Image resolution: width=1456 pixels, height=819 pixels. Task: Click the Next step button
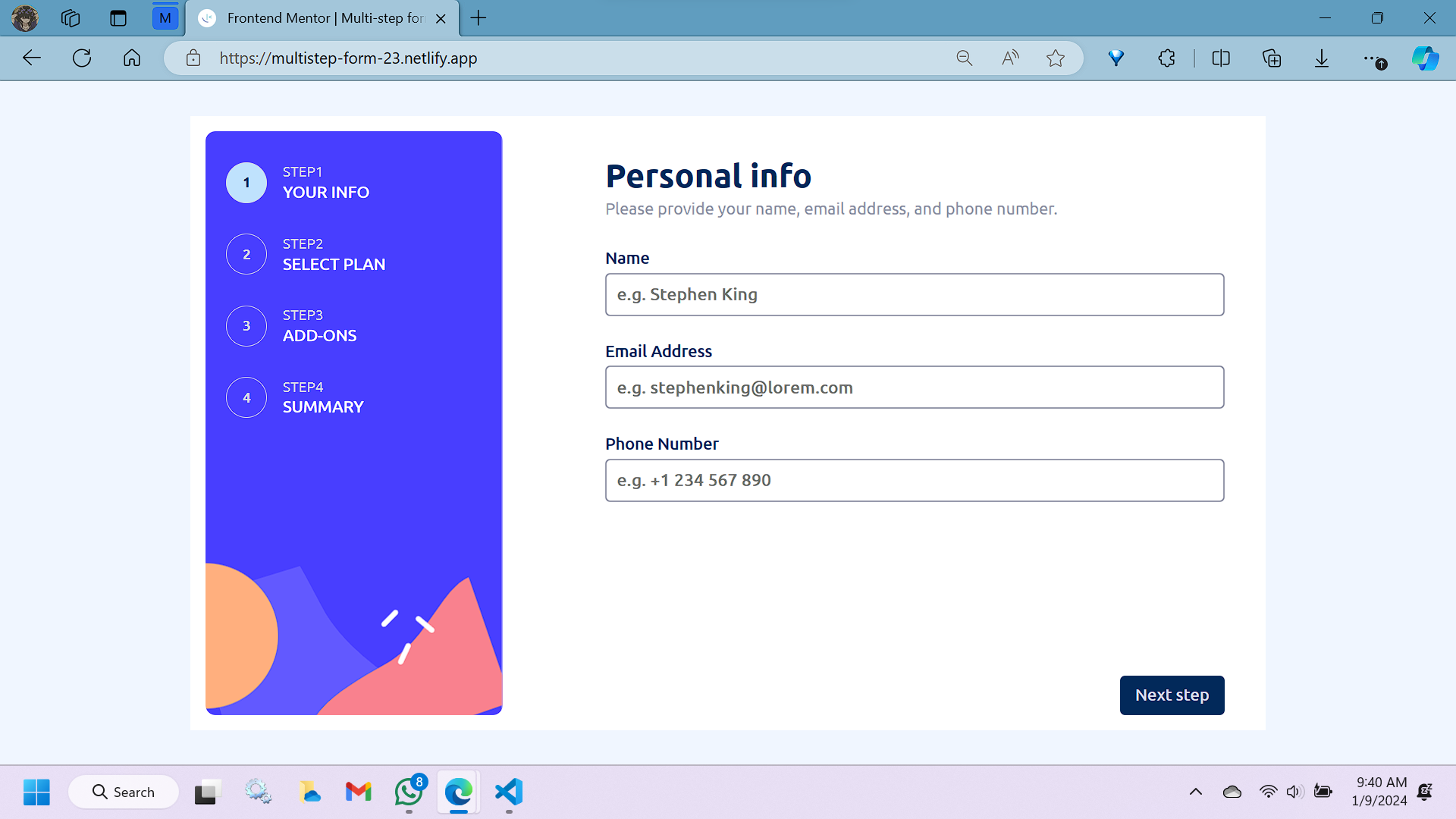[x=1172, y=695]
